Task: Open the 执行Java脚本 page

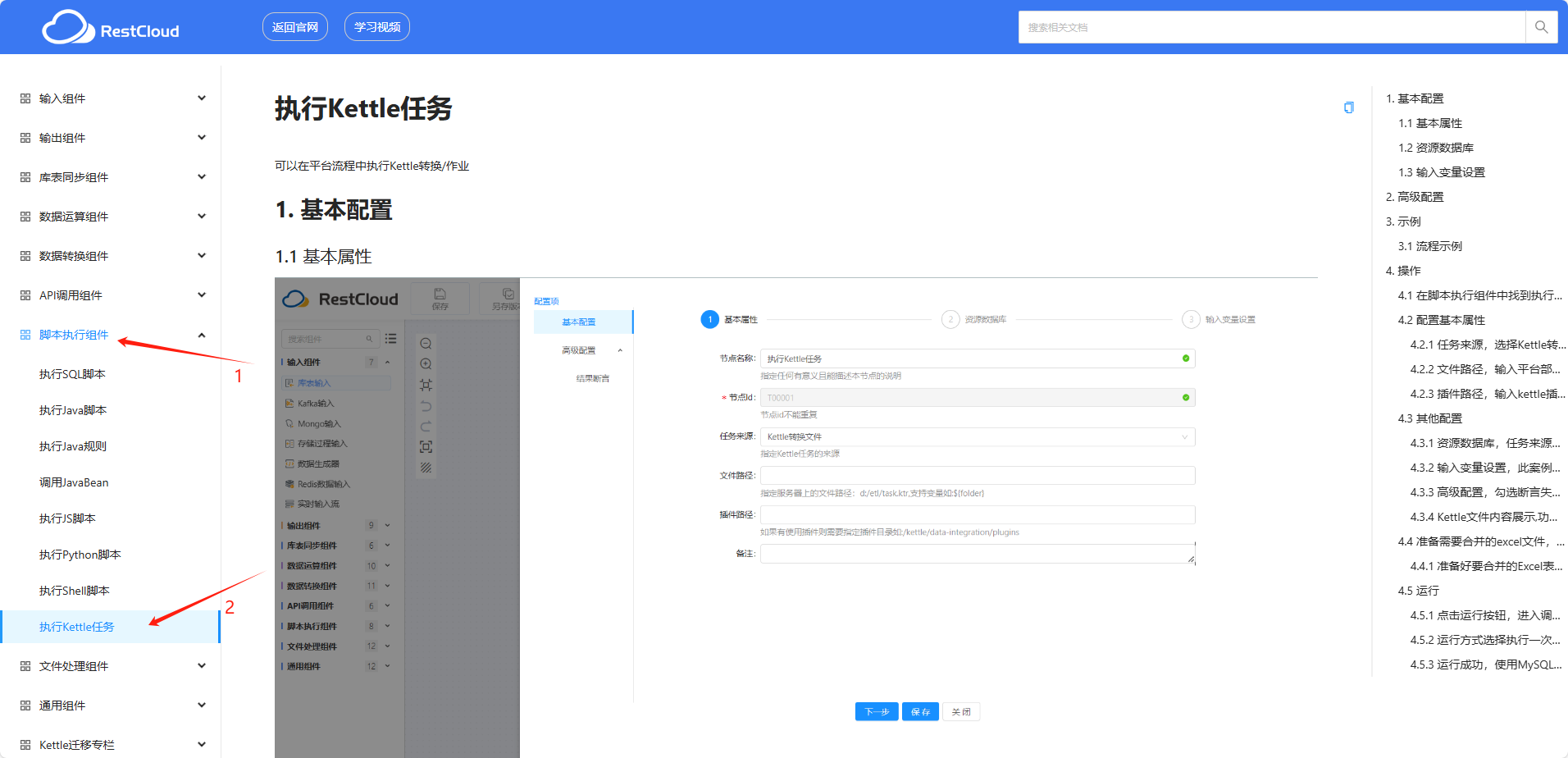Action: (73, 410)
